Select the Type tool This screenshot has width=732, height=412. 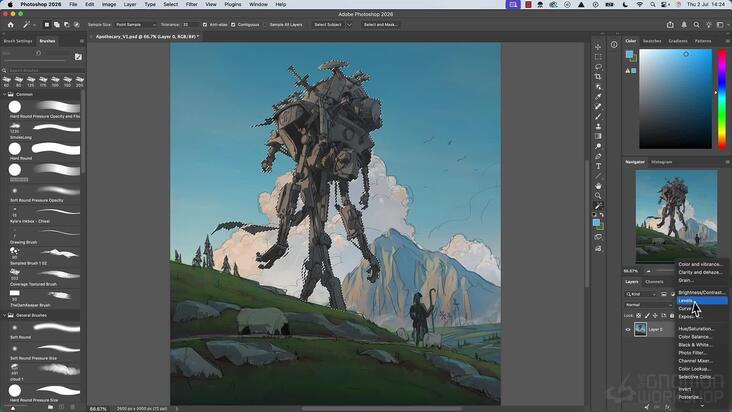[598, 166]
